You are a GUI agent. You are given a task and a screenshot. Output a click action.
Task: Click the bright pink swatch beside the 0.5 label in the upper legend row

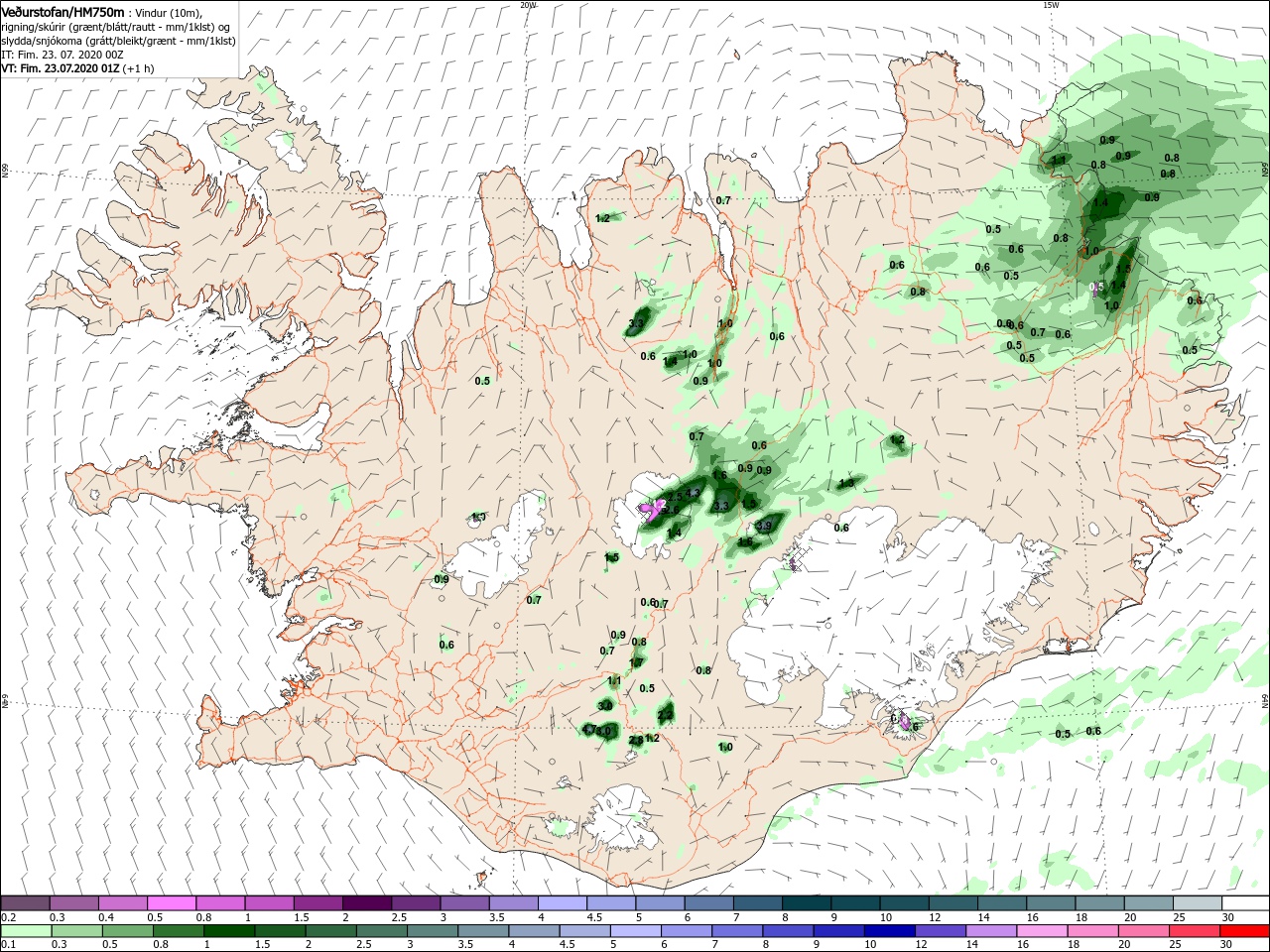[x=171, y=903]
